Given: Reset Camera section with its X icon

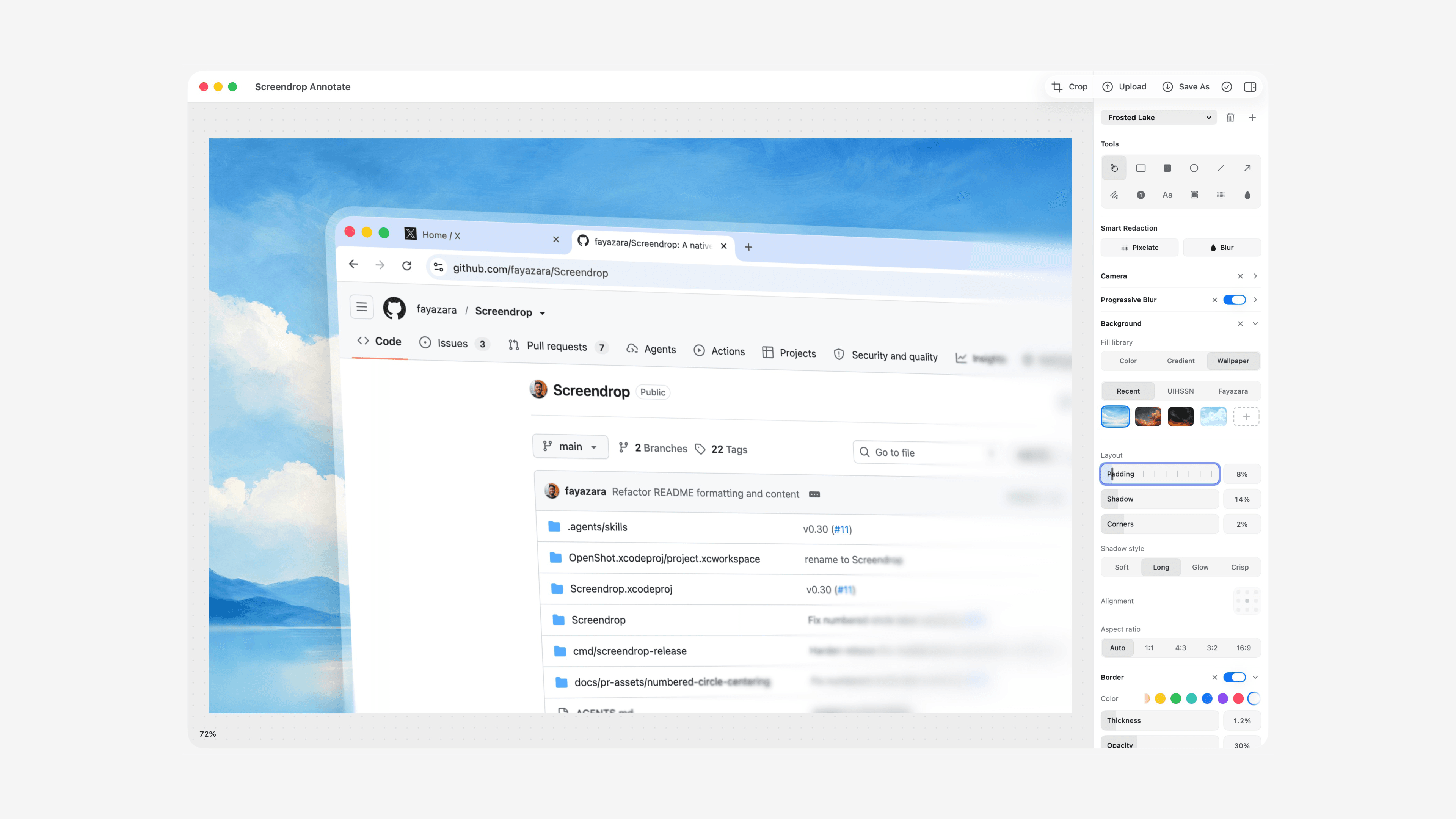Looking at the screenshot, I should pos(1240,276).
